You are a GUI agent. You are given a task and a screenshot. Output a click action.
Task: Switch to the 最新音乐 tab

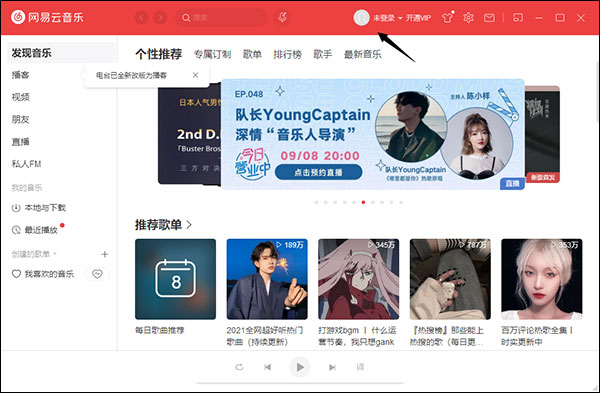(363, 54)
